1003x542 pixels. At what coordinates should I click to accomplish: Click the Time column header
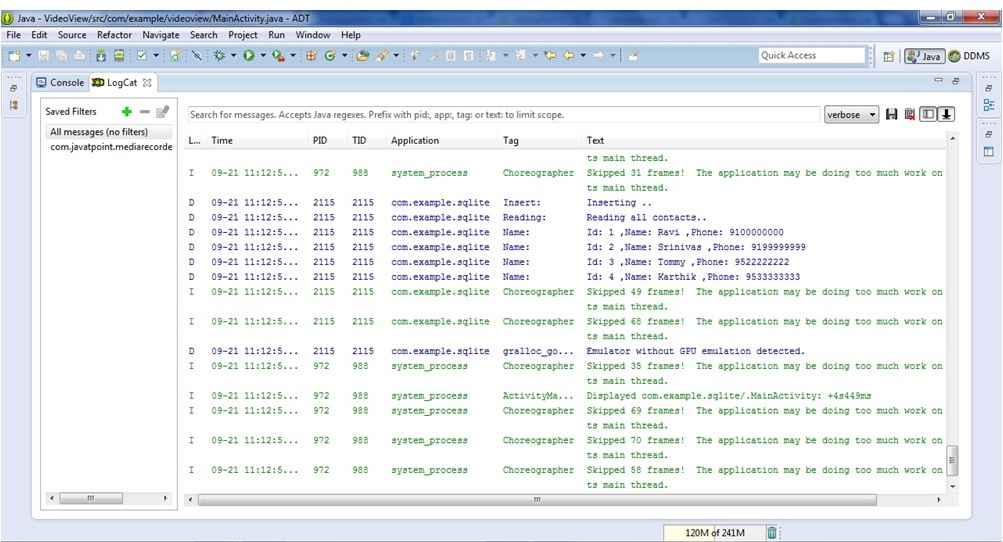coord(258,140)
